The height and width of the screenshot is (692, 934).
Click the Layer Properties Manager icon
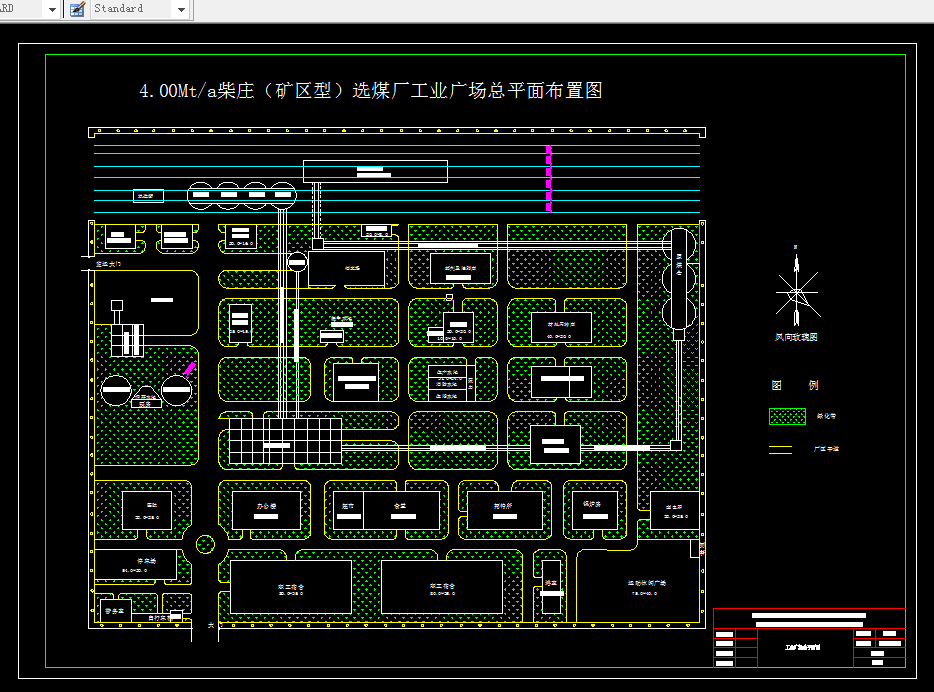pos(75,9)
